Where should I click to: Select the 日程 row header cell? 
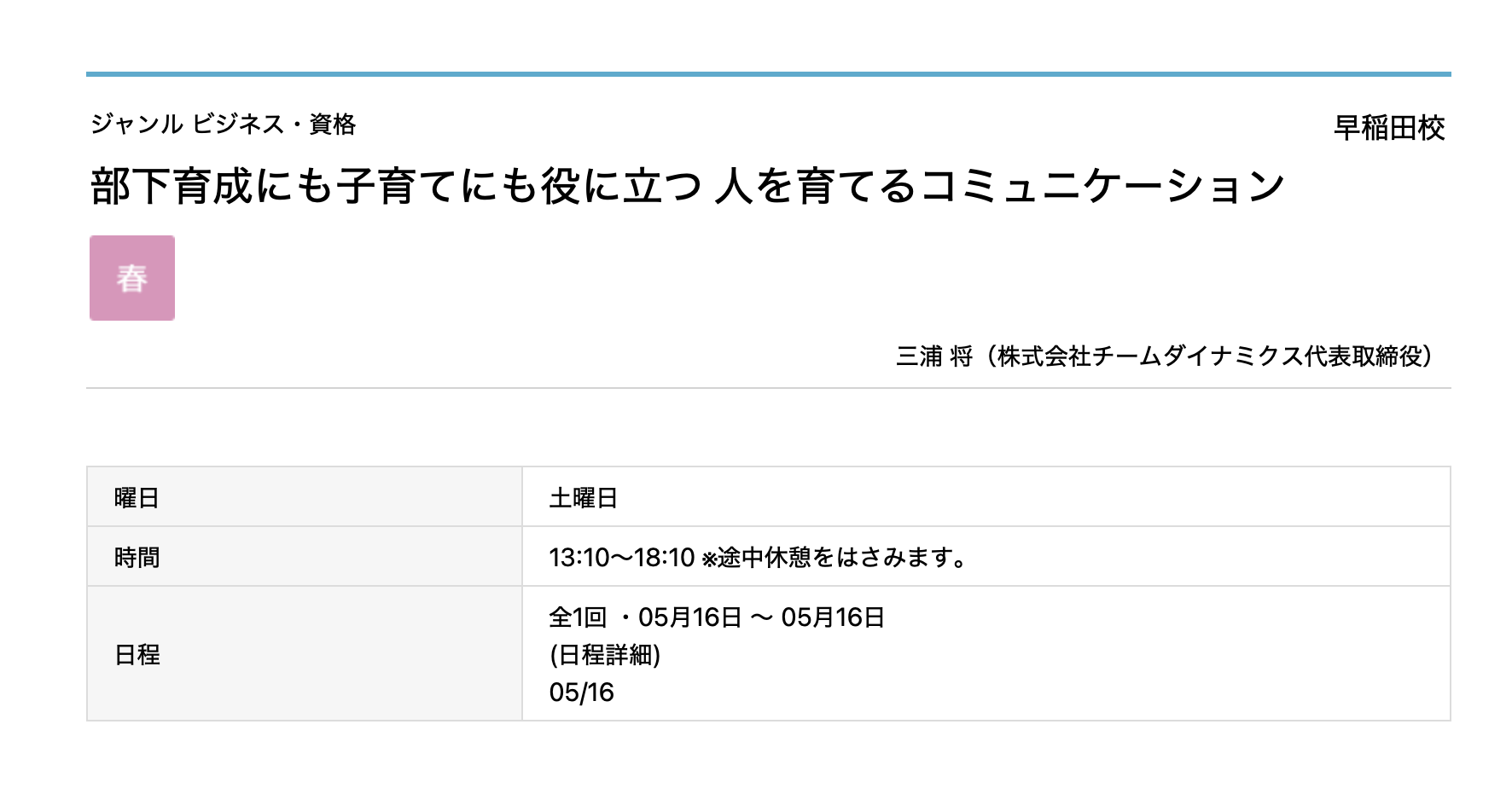pos(304,654)
